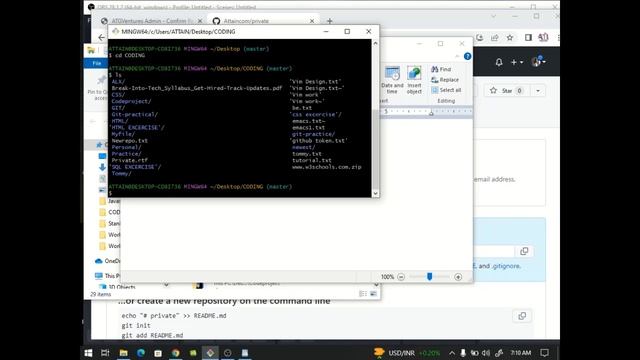Open the Windows notification center
640x360 pixels.
(544, 353)
